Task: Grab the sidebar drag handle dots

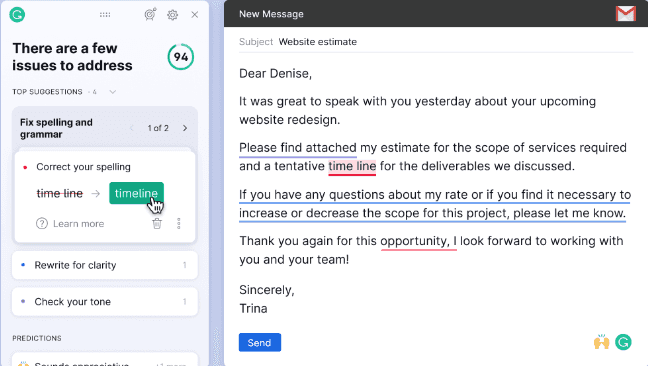Action: (x=105, y=15)
